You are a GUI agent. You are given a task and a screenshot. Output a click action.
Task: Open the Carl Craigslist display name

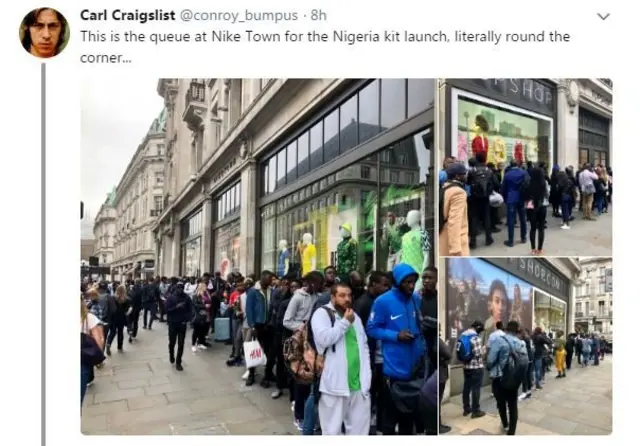[127, 16]
